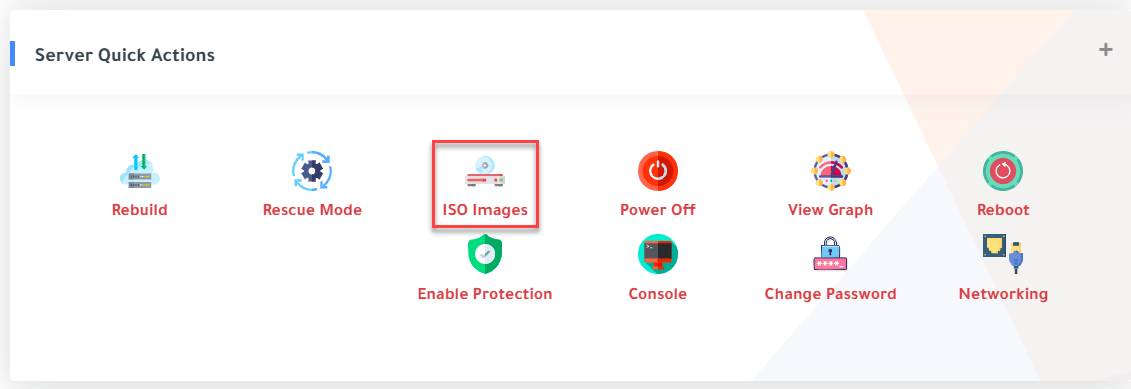Image resolution: width=1131 pixels, height=389 pixels.
Task: Click the Server Quick Actions heading
Action: point(125,55)
